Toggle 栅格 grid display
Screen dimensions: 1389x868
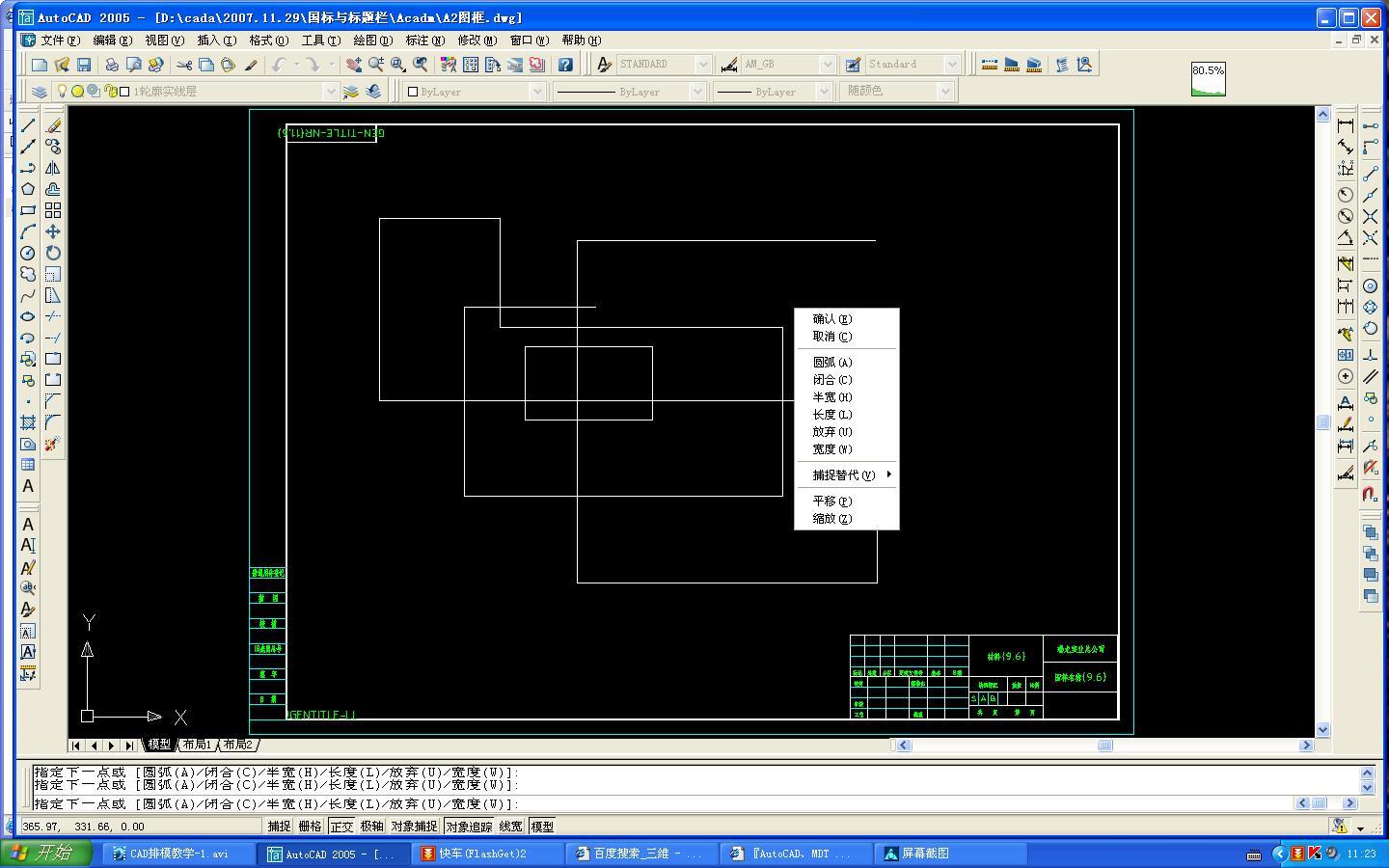311,827
